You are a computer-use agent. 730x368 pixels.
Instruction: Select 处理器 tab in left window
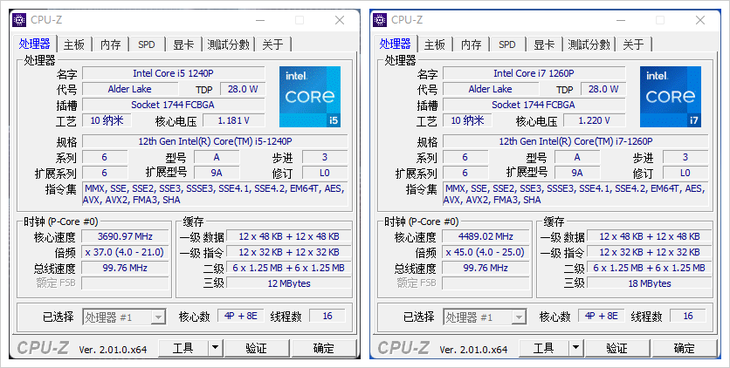coord(34,43)
